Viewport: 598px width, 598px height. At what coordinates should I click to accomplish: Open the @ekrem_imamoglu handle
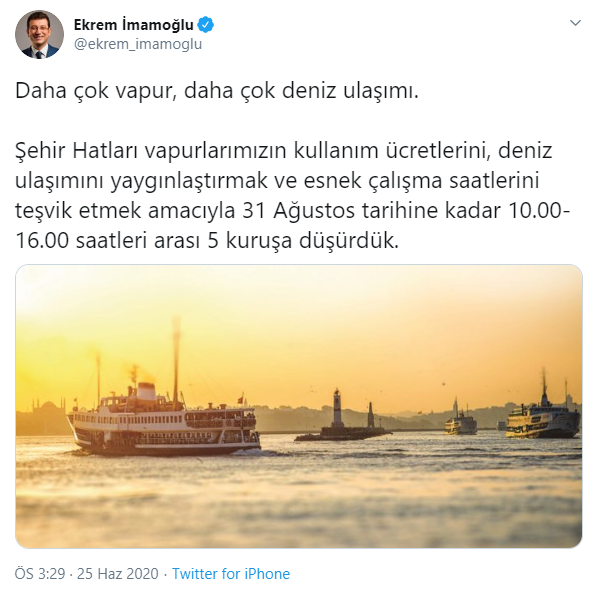click(138, 44)
